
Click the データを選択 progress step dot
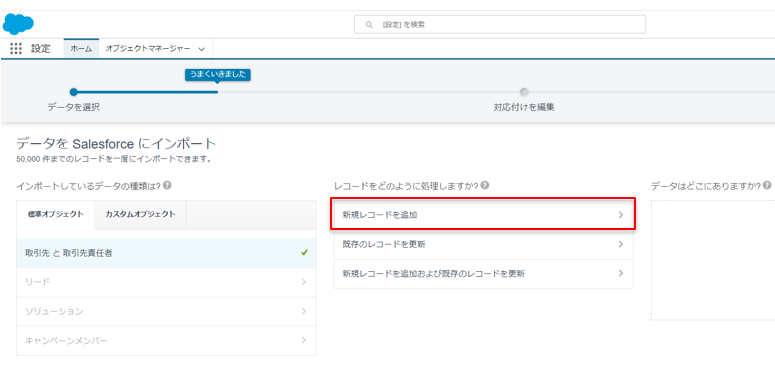74,92
